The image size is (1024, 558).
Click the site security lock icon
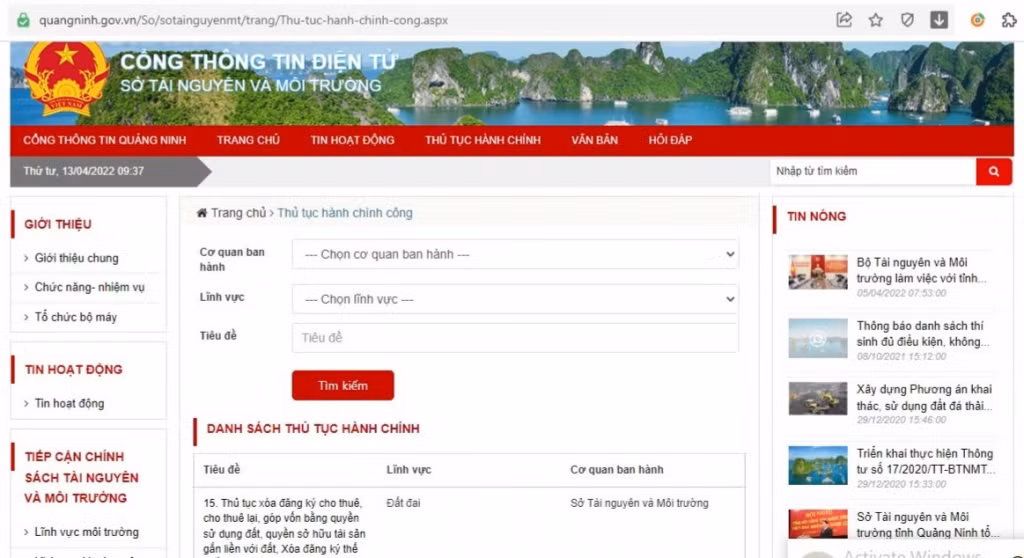point(23,20)
